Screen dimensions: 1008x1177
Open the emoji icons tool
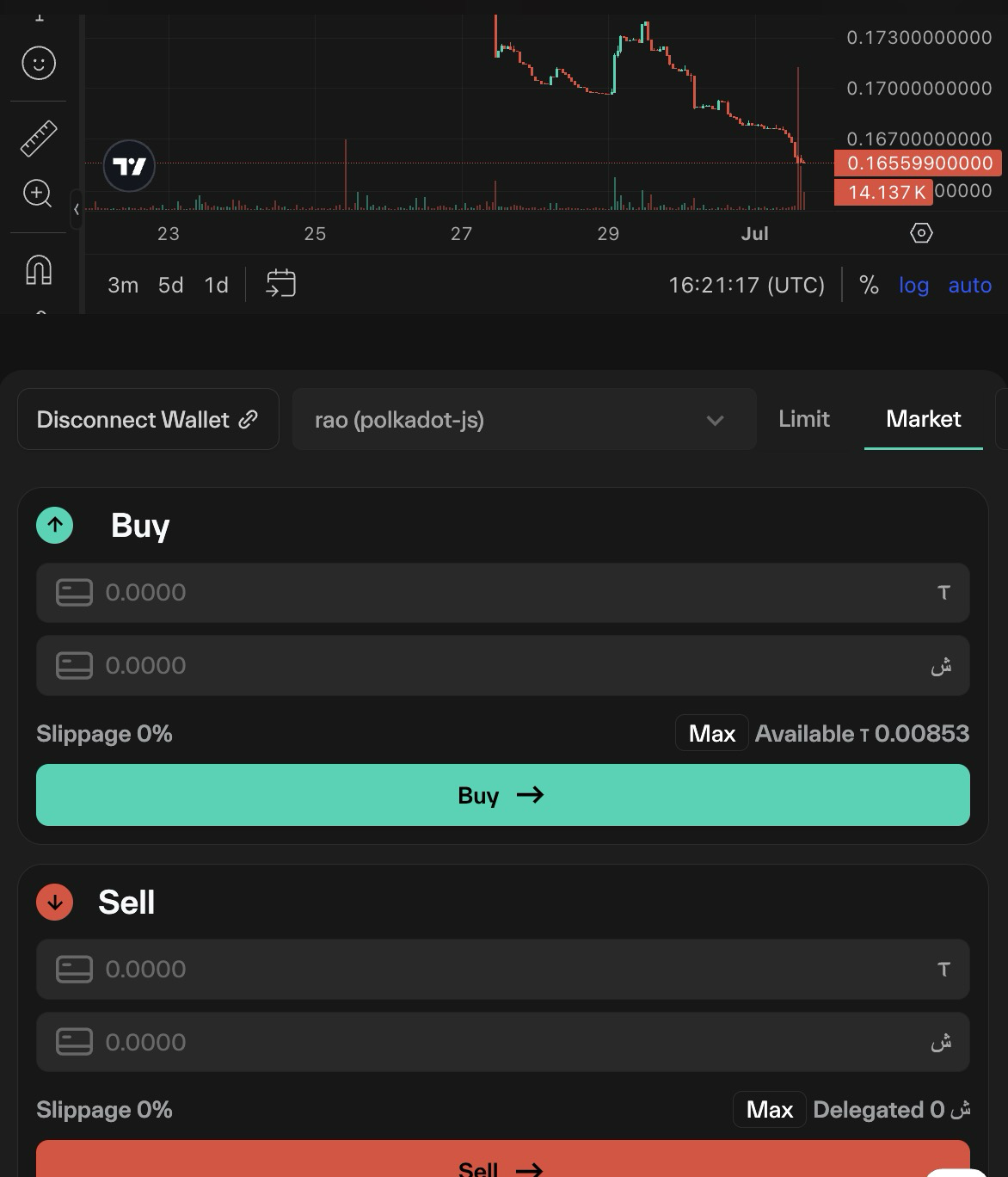(39, 63)
